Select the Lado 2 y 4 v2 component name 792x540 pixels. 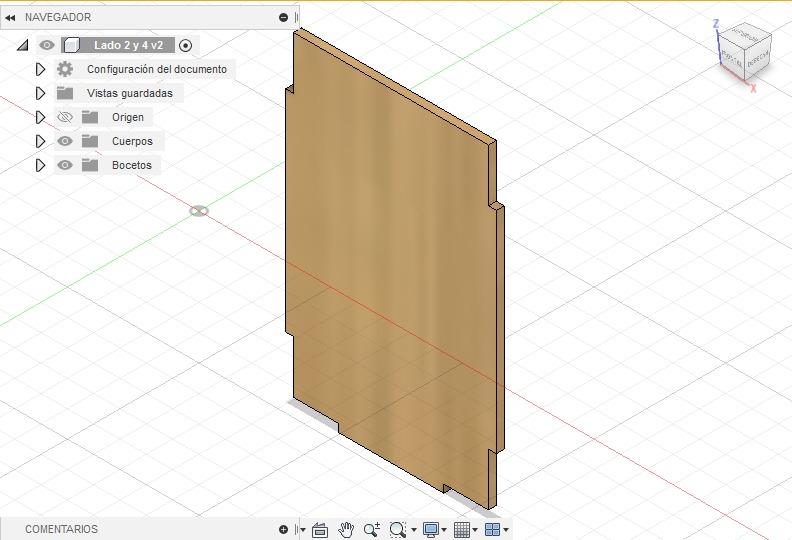tap(128, 45)
